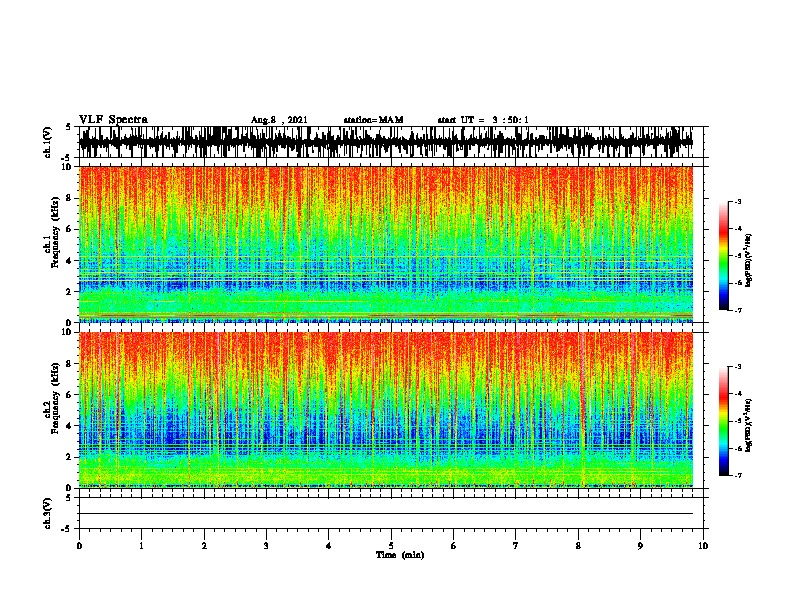This screenshot has width=792, height=612.
Task: Click time axis tick label "6"
Action: pyautogui.click(x=453, y=546)
